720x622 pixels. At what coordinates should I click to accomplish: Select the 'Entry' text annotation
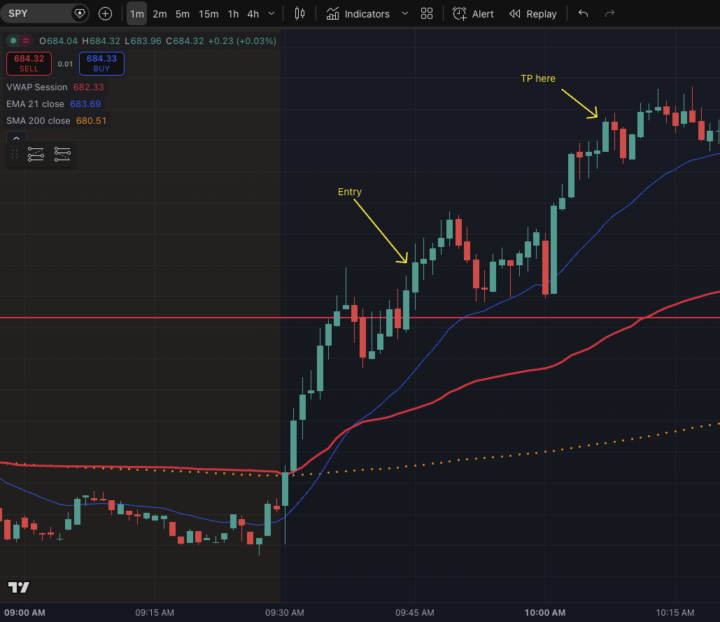[349, 192]
